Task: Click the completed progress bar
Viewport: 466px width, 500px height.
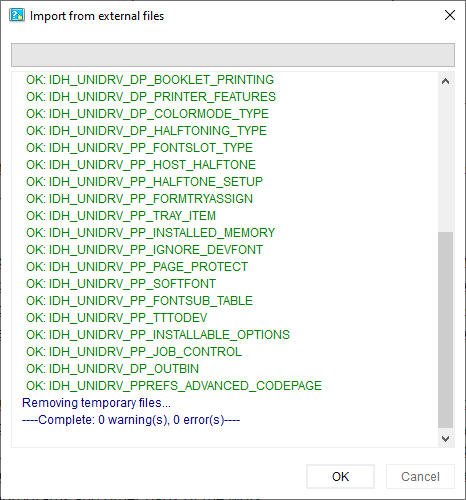Action: click(x=233, y=55)
